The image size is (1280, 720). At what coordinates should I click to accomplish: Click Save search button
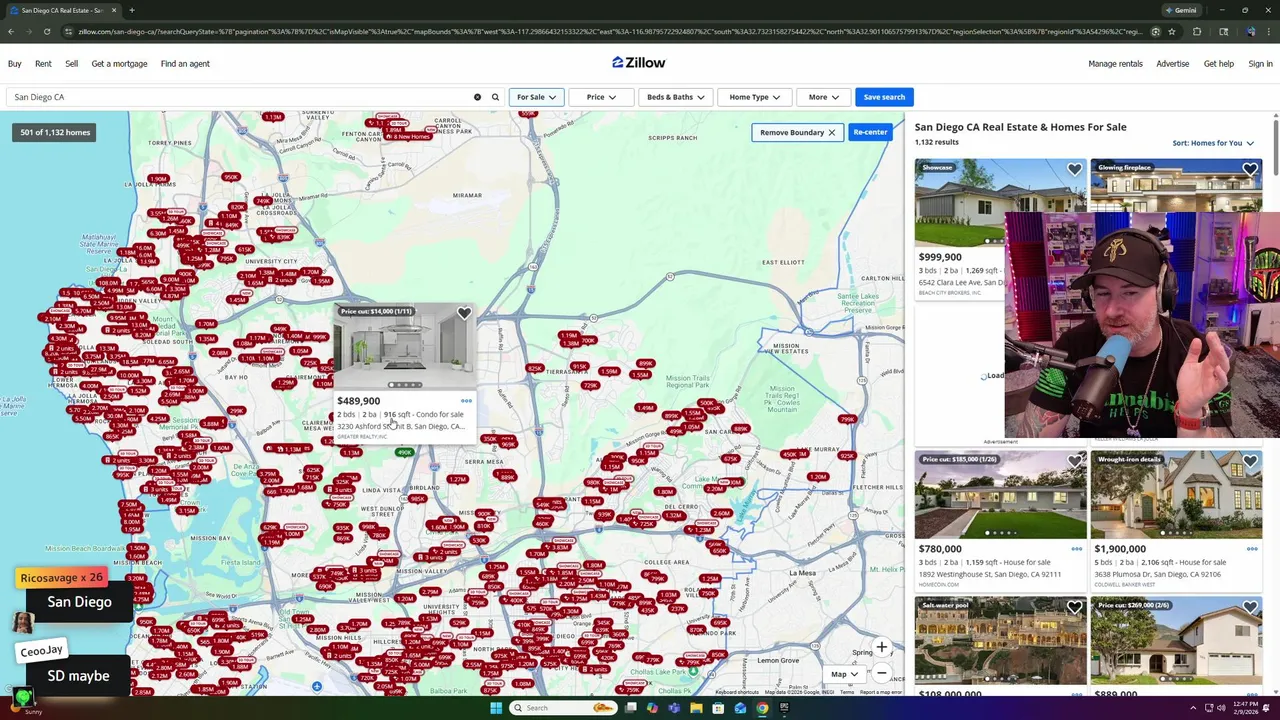pyautogui.click(x=884, y=97)
